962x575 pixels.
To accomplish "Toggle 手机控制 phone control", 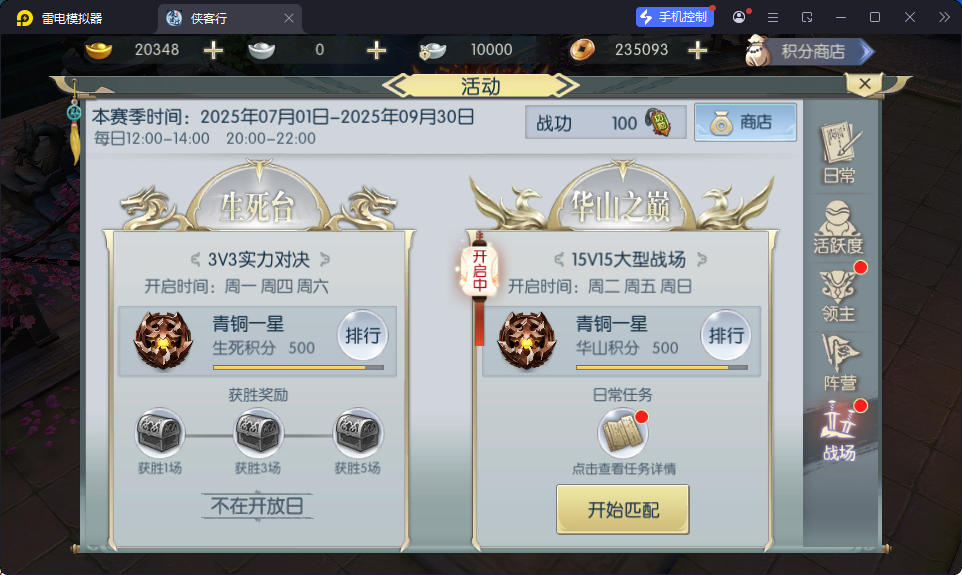I will pos(674,17).
